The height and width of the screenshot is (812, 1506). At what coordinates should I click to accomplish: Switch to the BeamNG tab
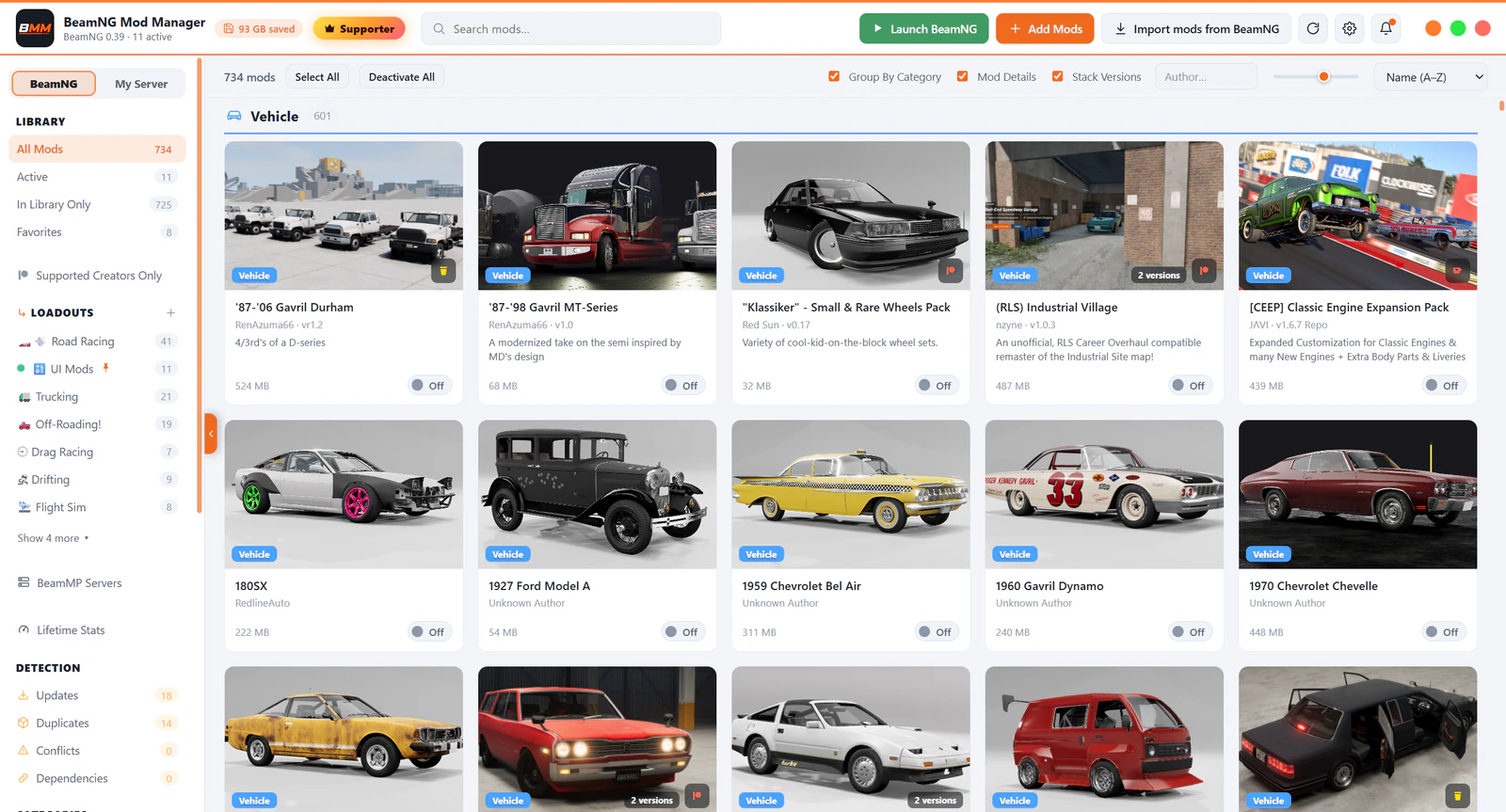click(54, 84)
